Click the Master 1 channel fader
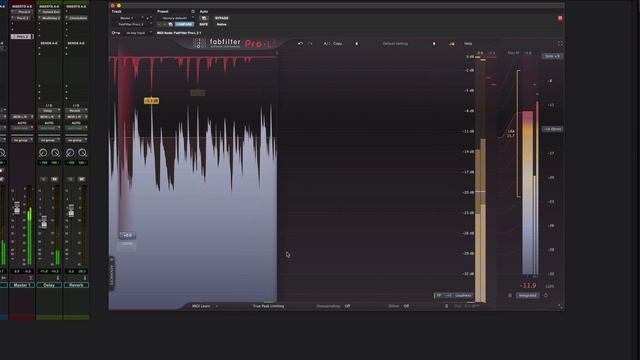This screenshot has width=640, height=360. 17,208
